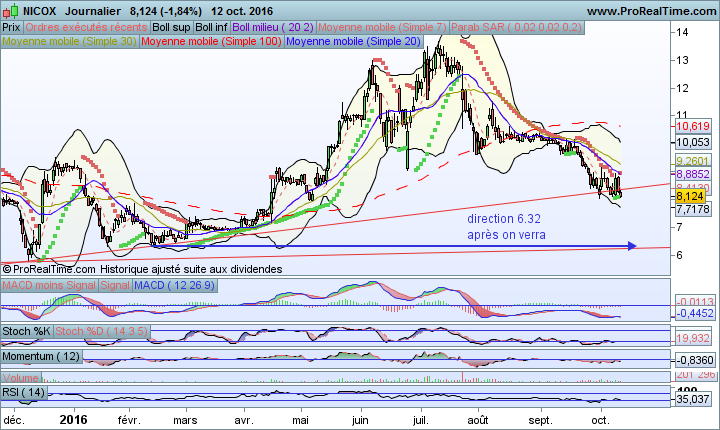Select Moyenne mobile (Simple 30) label
Image resolution: width=720 pixels, height=430 pixels.
coord(69,41)
